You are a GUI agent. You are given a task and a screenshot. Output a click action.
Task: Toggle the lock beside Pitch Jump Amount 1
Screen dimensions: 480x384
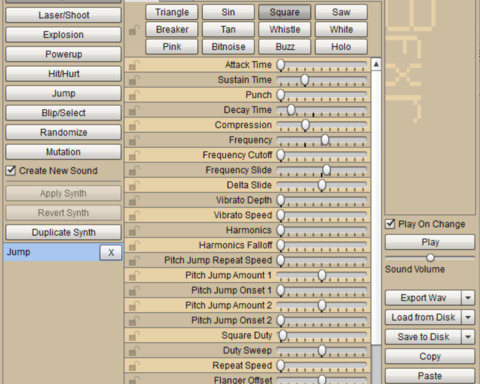tap(134, 275)
